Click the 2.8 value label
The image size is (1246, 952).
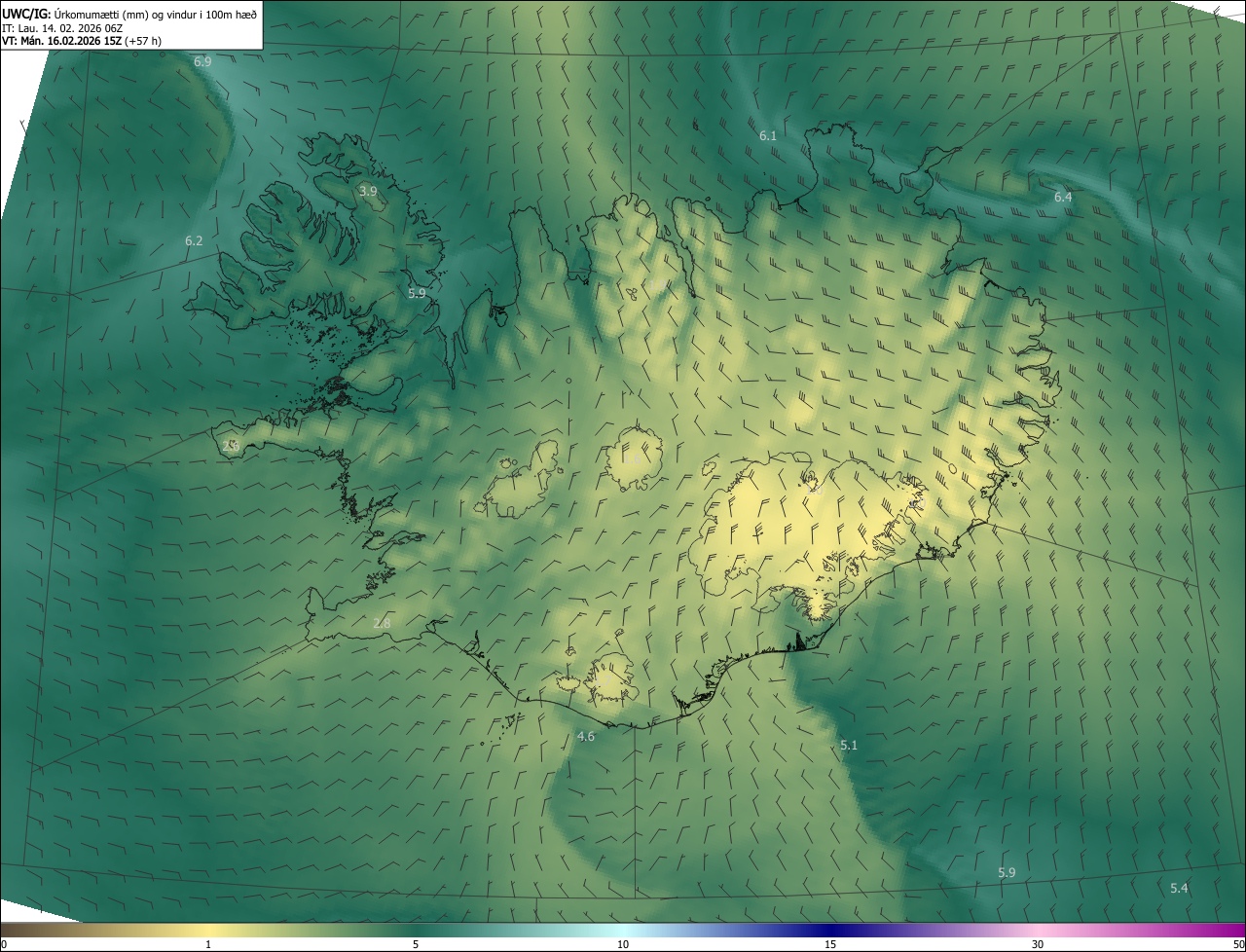(x=382, y=623)
